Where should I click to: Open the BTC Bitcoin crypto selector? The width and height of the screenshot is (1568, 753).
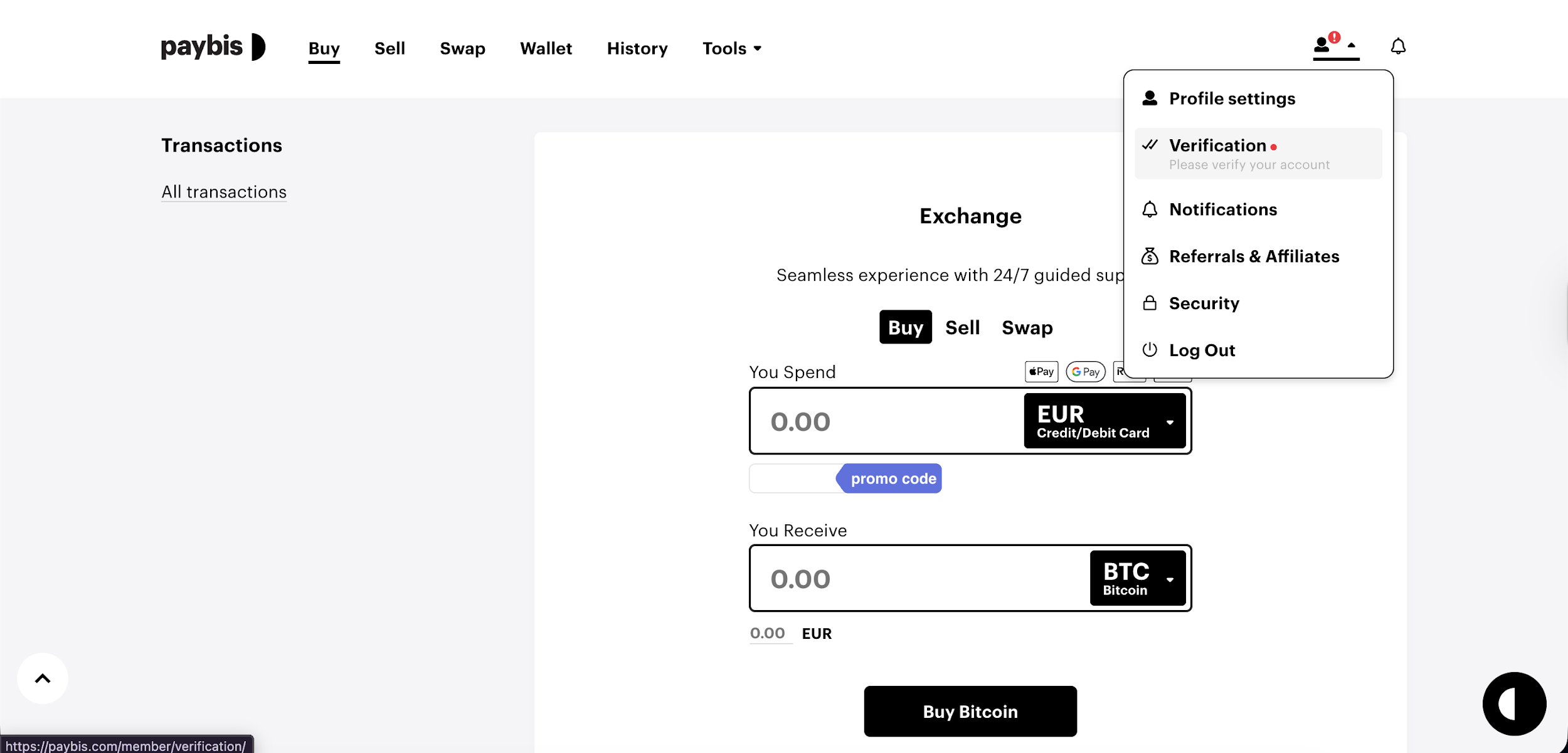(x=1137, y=578)
